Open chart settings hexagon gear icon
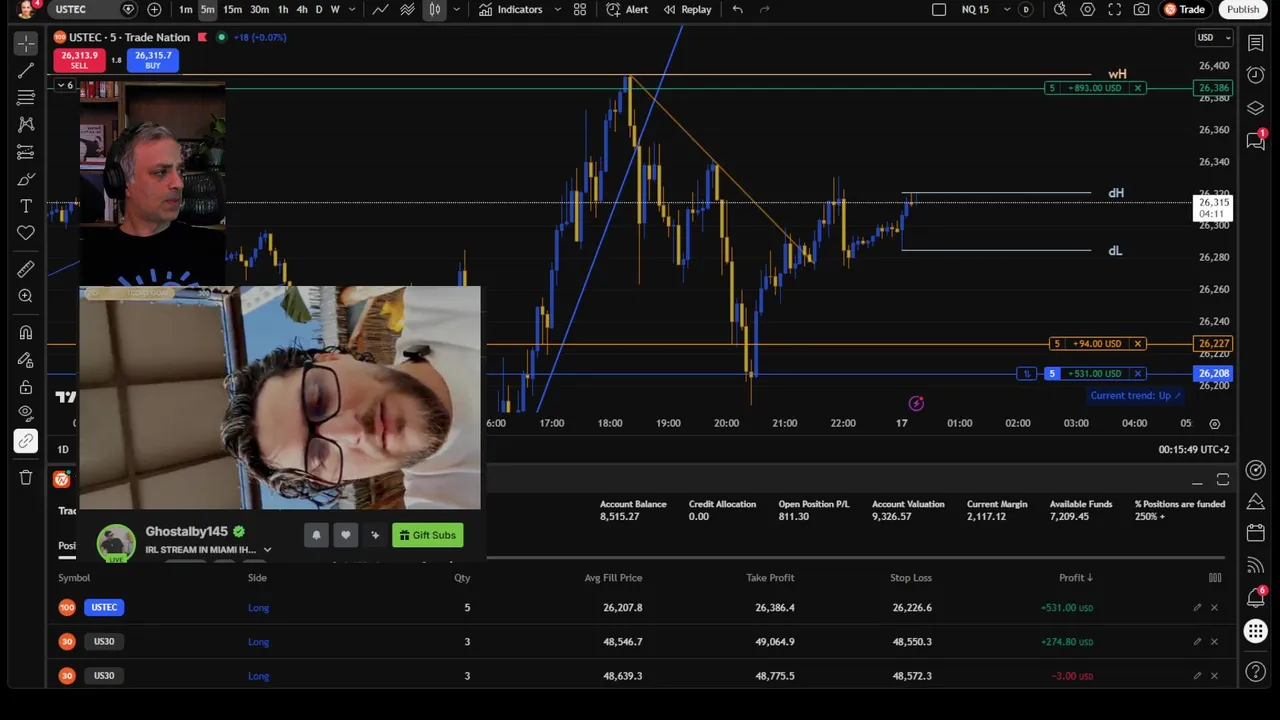This screenshot has width=1280, height=720. [x=1087, y=9]
